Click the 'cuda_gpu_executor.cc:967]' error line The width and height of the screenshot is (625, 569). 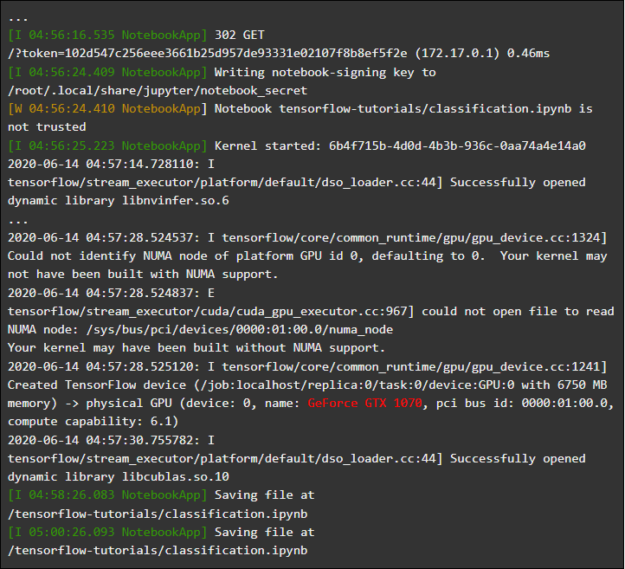(311, 311)
